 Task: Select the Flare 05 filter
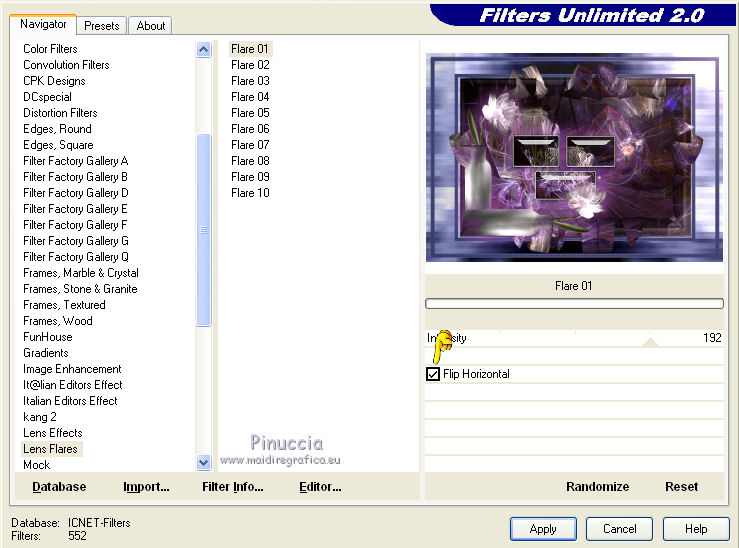(250, 113)
